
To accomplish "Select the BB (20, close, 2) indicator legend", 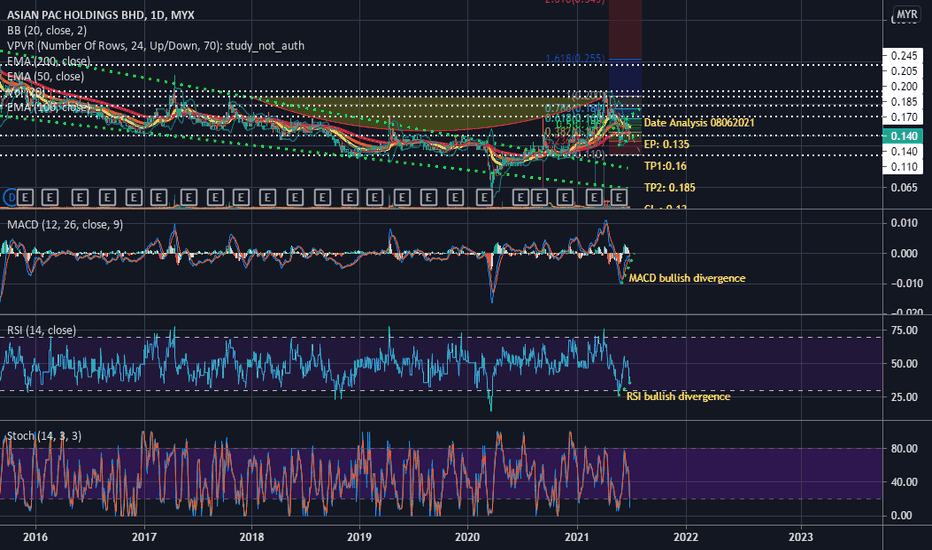I will point(47,30).
